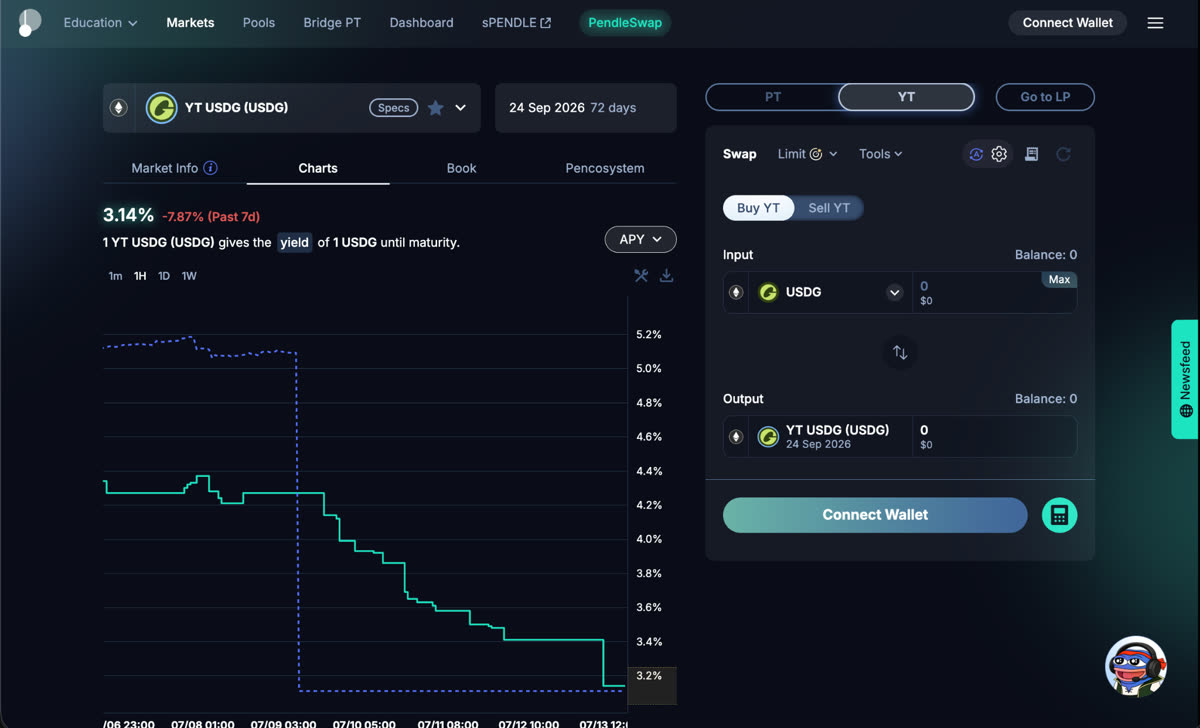Open the APY chart type dropdown

point(641,239)
